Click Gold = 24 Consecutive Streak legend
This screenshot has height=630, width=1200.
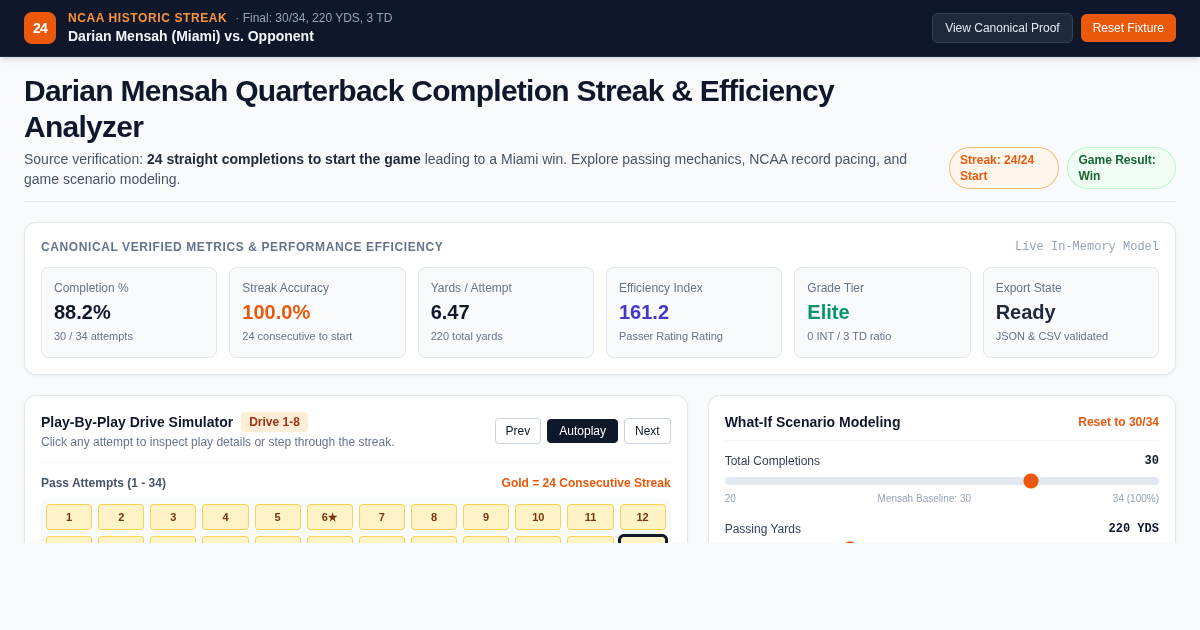tap(586, 483)
